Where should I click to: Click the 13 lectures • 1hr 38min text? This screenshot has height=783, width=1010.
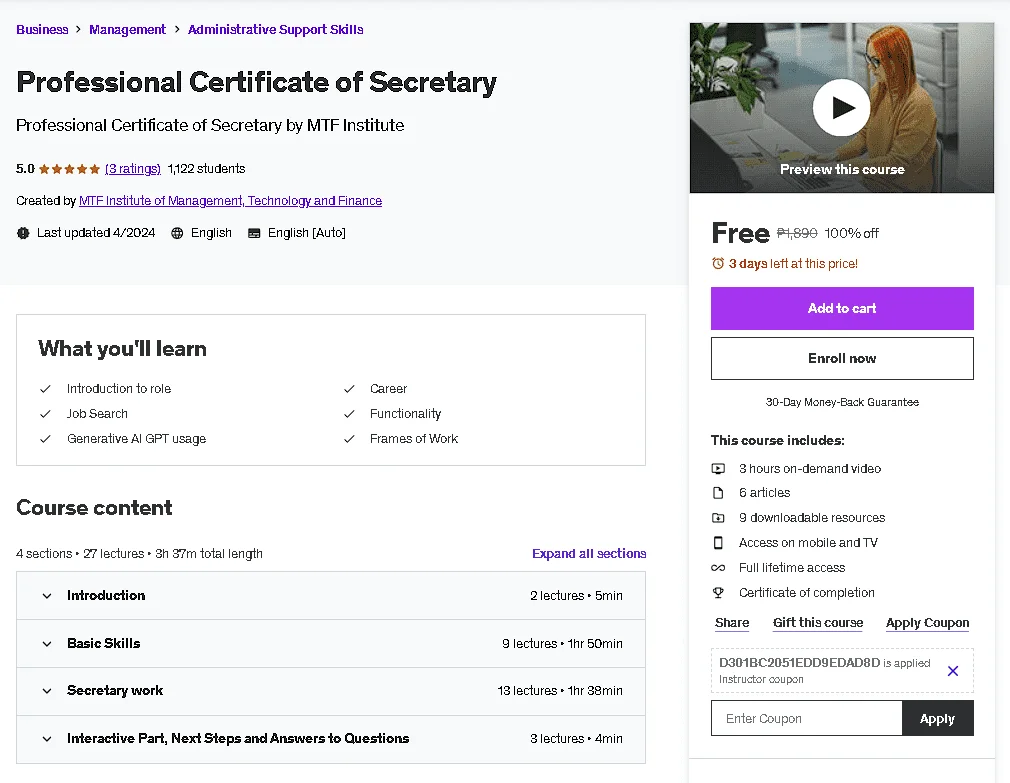560,691
